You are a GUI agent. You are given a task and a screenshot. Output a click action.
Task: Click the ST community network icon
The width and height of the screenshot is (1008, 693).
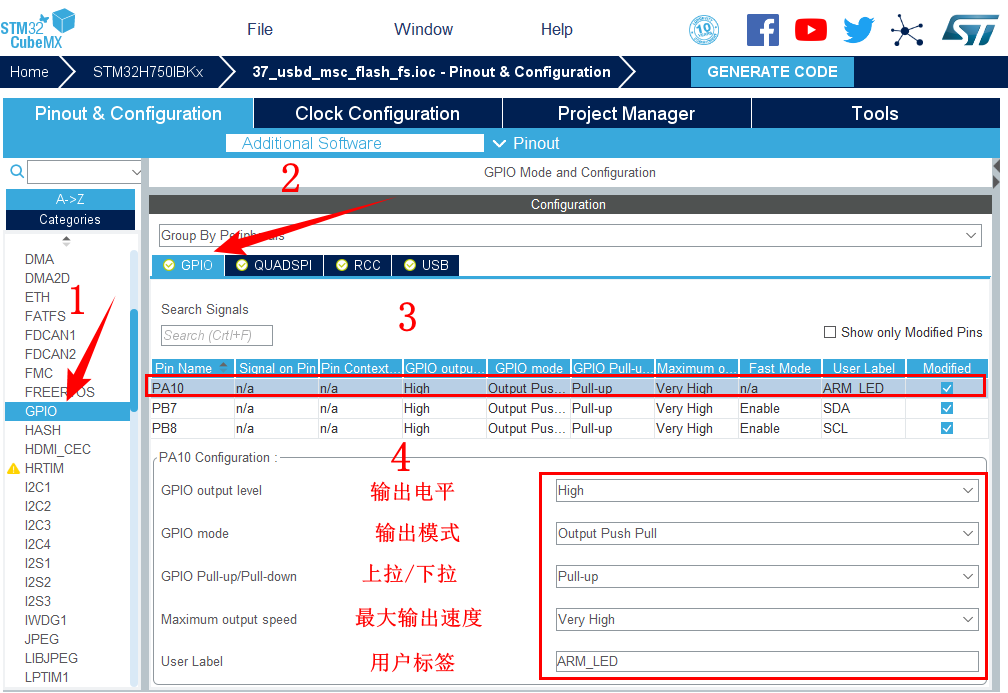coord(907,30)
